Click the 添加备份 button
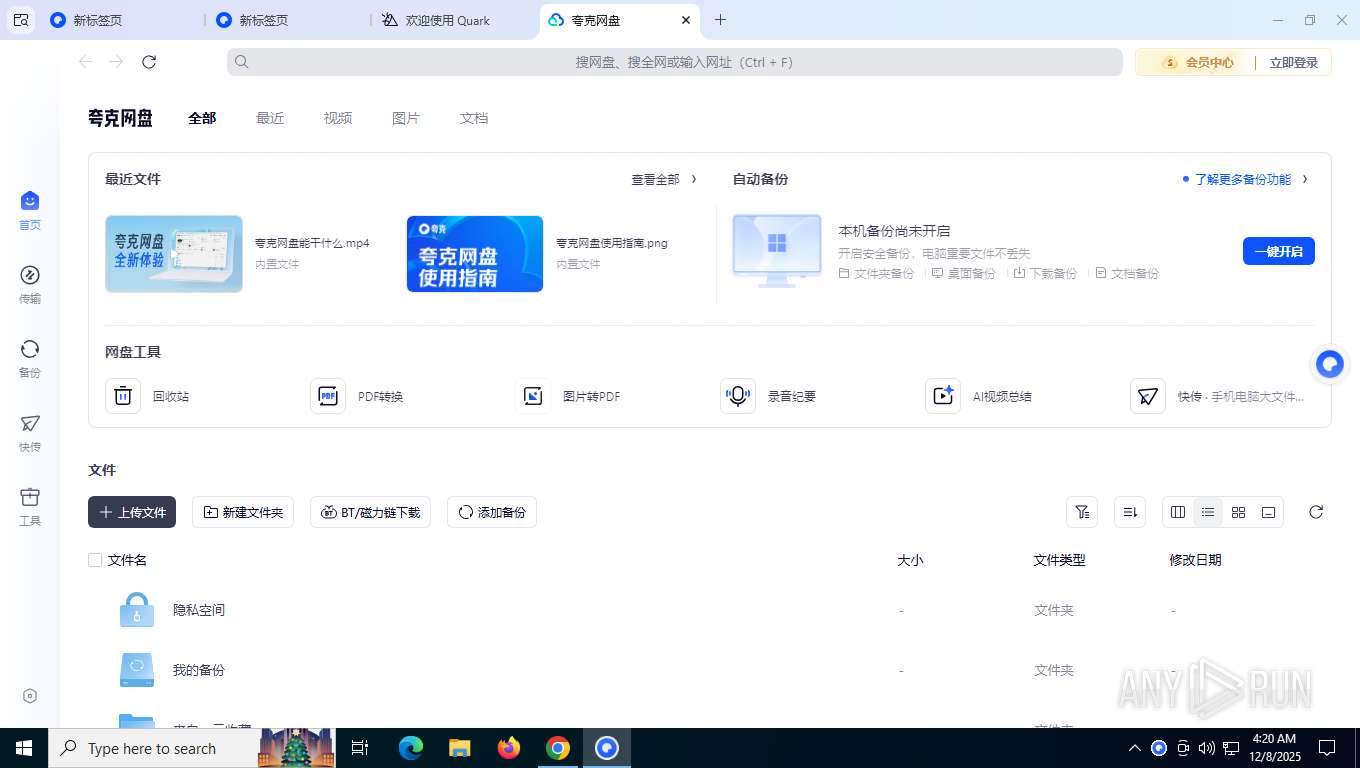Screen dimensions: 1360x768 click(492, 512)
